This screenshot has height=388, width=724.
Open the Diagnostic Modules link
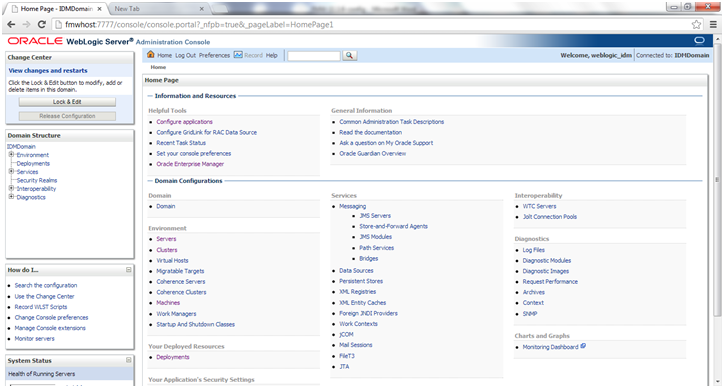[547, 261]
